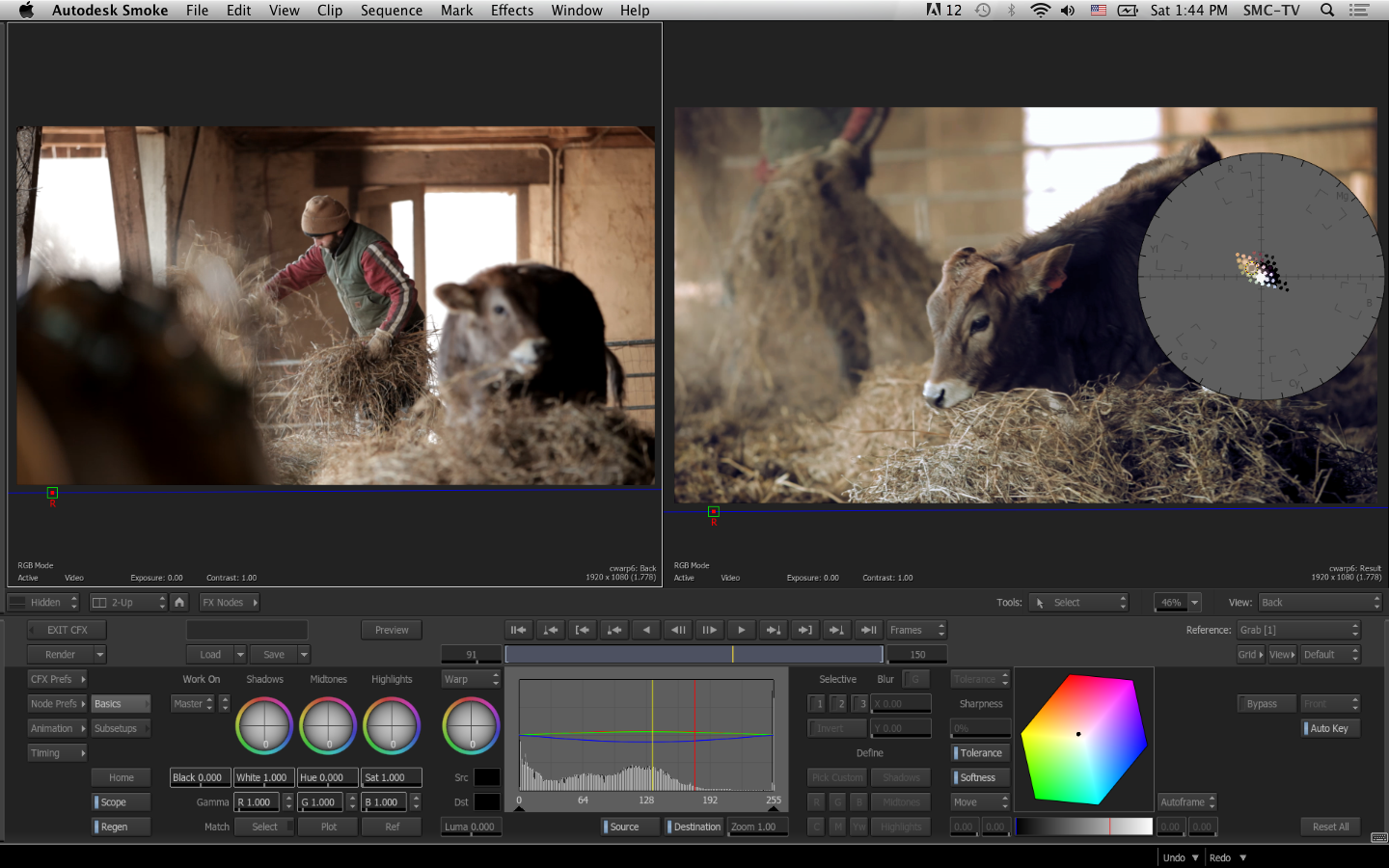This screenshot has height=868, width=1389.
Task: Click the hexagonal color picker
Action: point(1083,739)
